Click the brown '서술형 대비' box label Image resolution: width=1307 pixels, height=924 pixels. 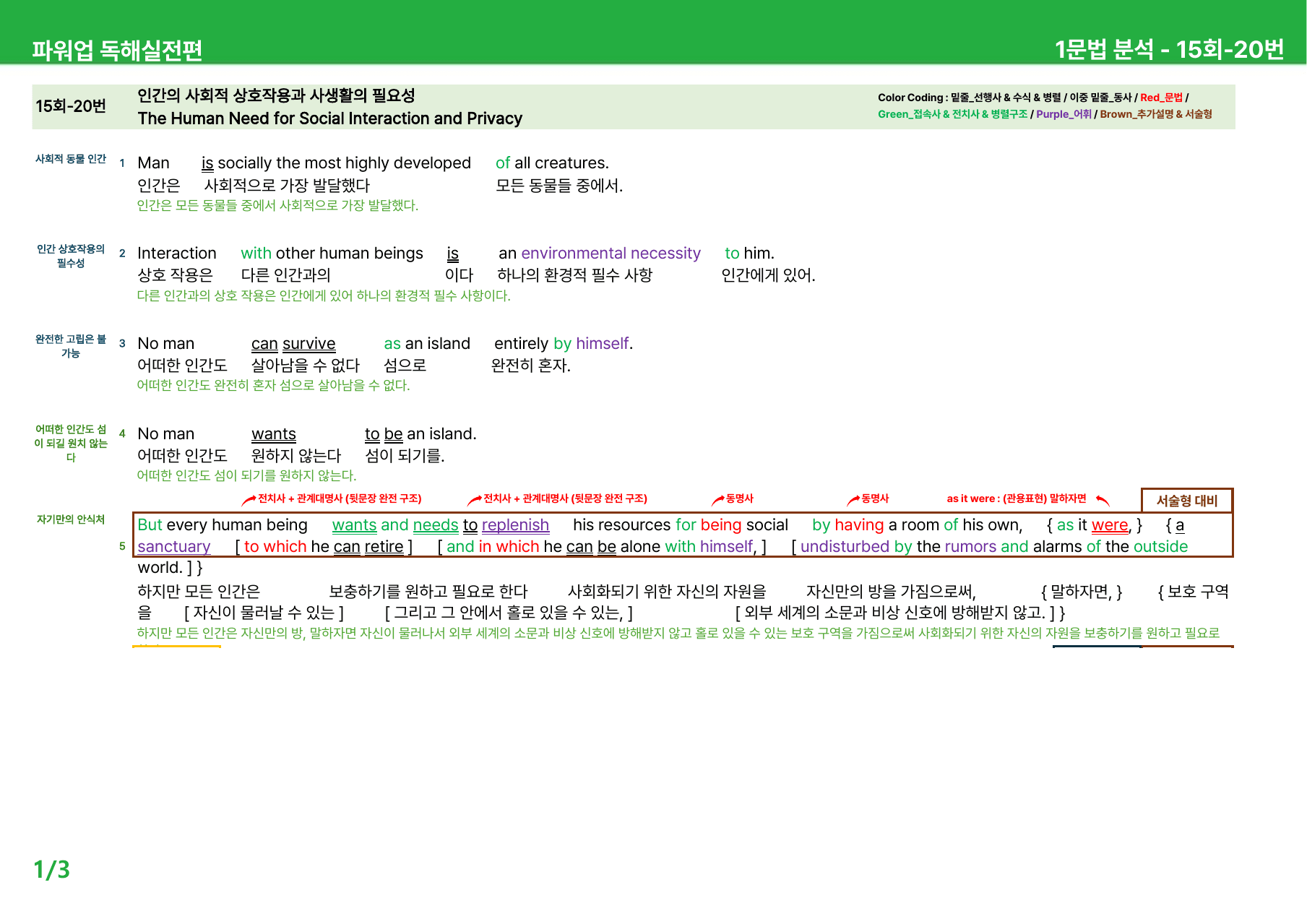tap(1187, 501)
